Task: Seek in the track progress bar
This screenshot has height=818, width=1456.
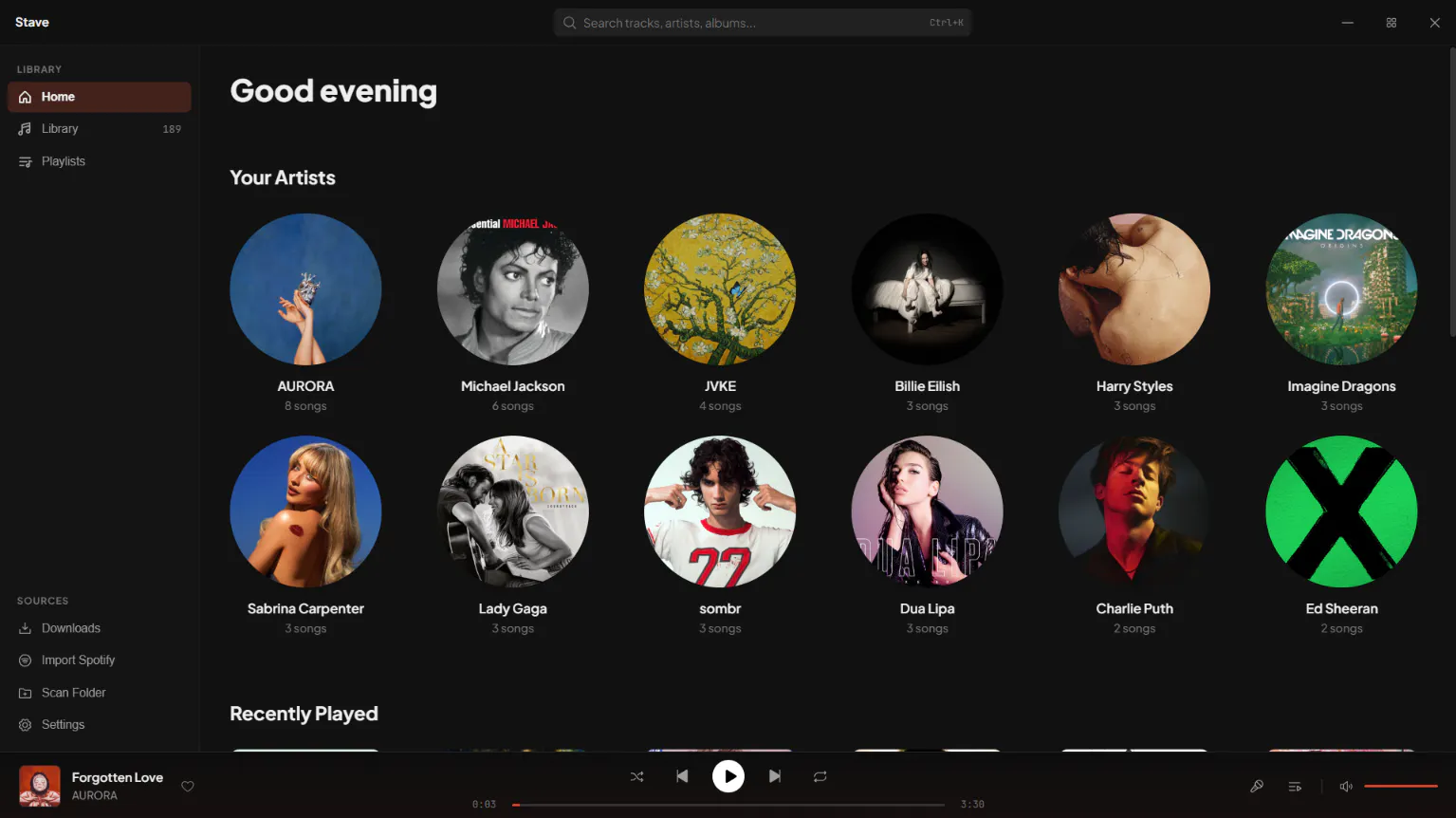Action: coord(728,805)
